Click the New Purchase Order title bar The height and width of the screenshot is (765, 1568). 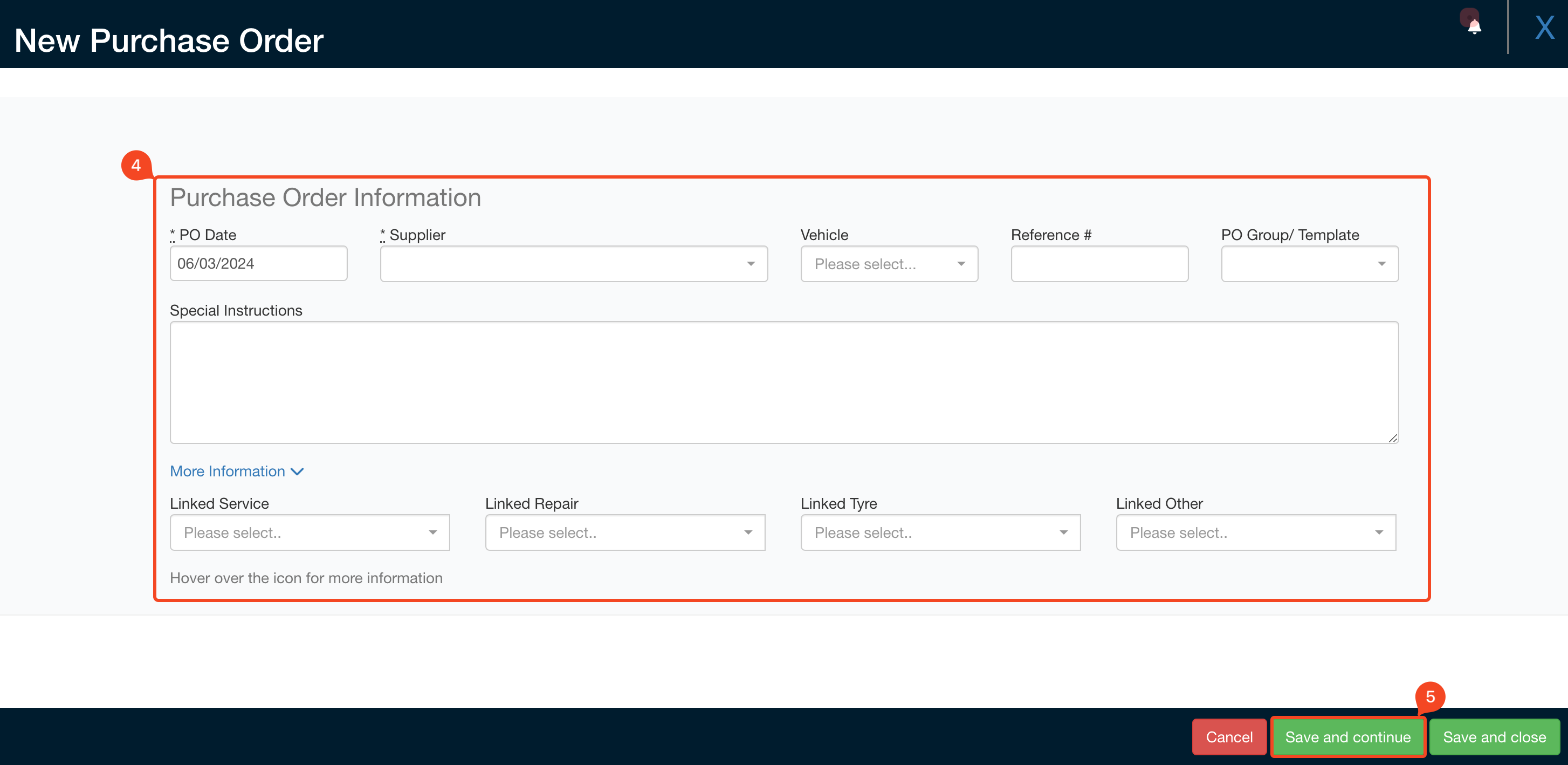click(169, 40)
